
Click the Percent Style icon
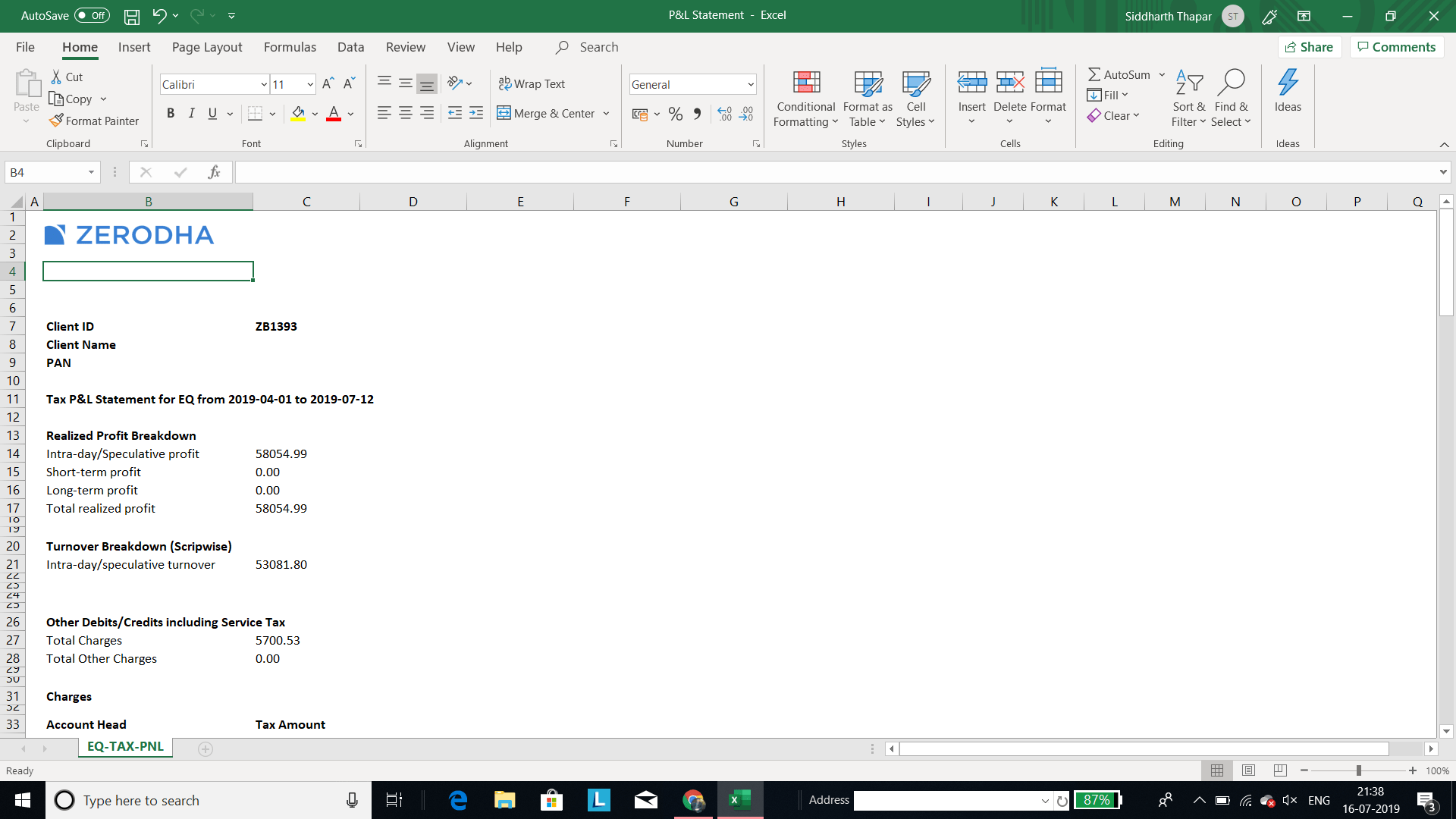(x=676, y=114)
